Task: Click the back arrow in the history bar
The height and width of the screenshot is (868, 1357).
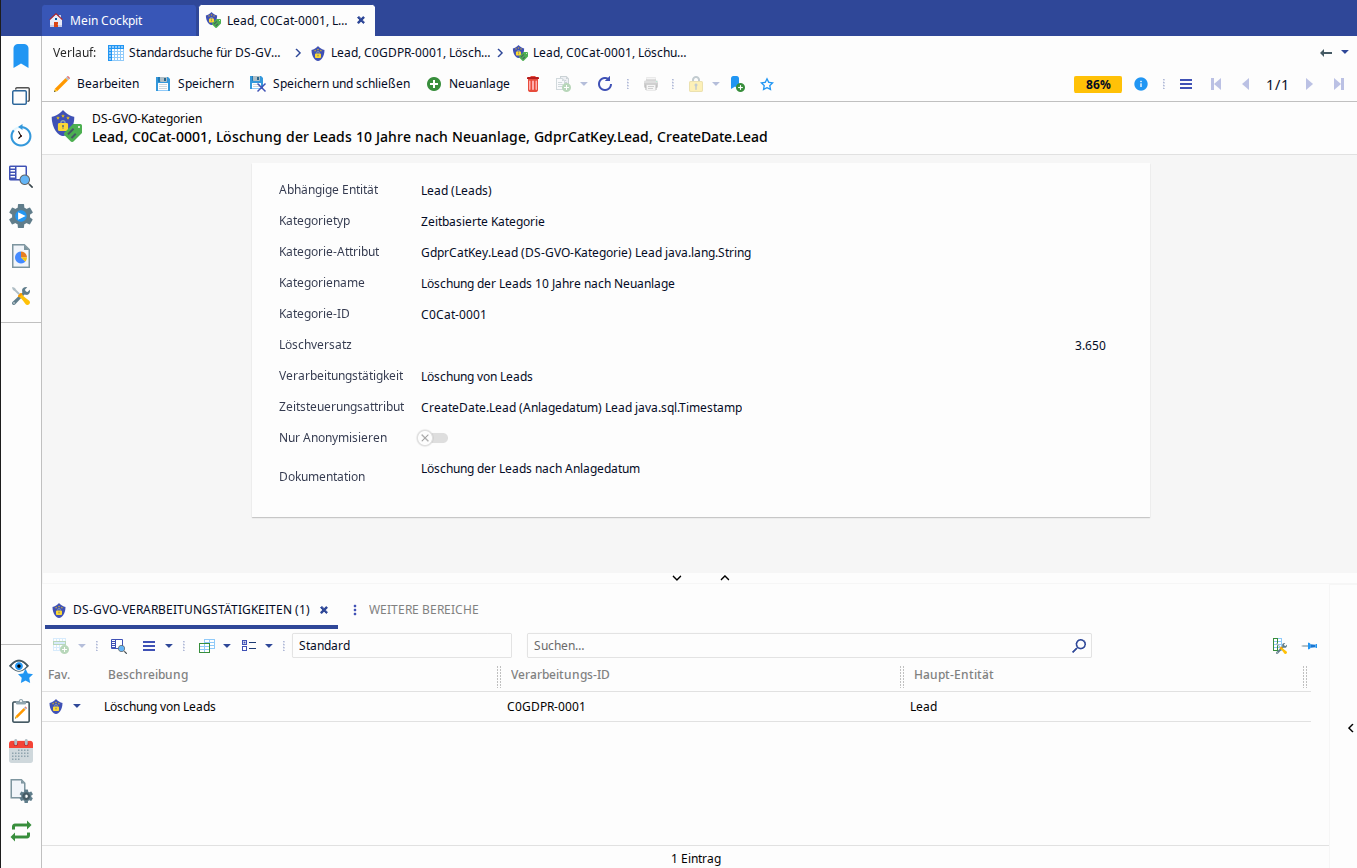Action: (1326, 52)
